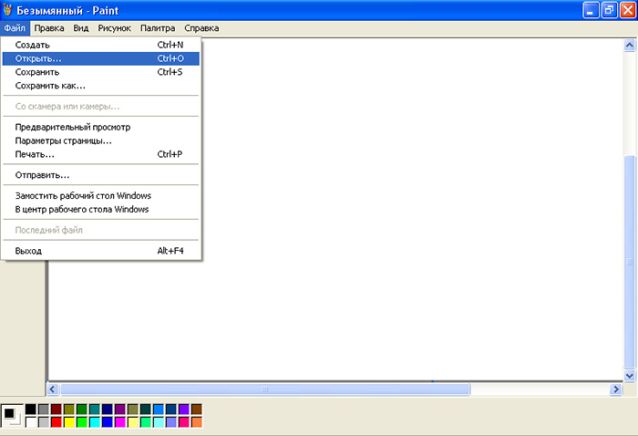Screen dimensions: 638x436
Task: Pick the periwinkle light blue swatch
Action: click(x=171, y=422)
